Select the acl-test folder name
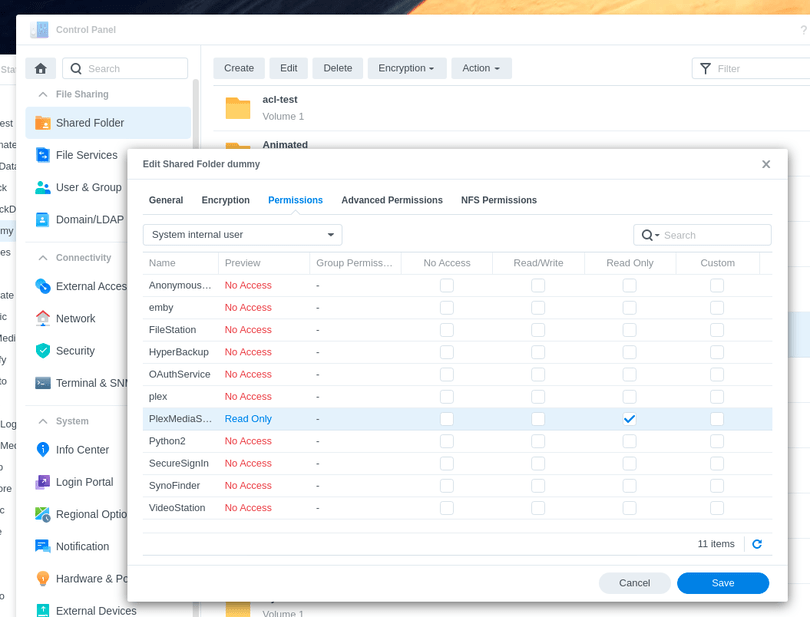Image resolution: width=810 pixels, height=617 pixels. point(279,100)
